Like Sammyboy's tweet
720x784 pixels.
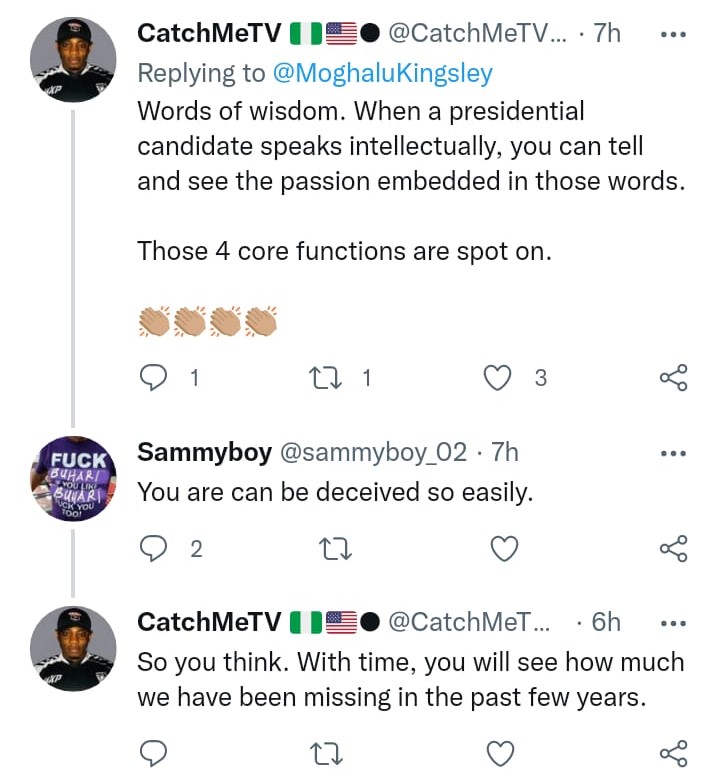coord(506,548)
